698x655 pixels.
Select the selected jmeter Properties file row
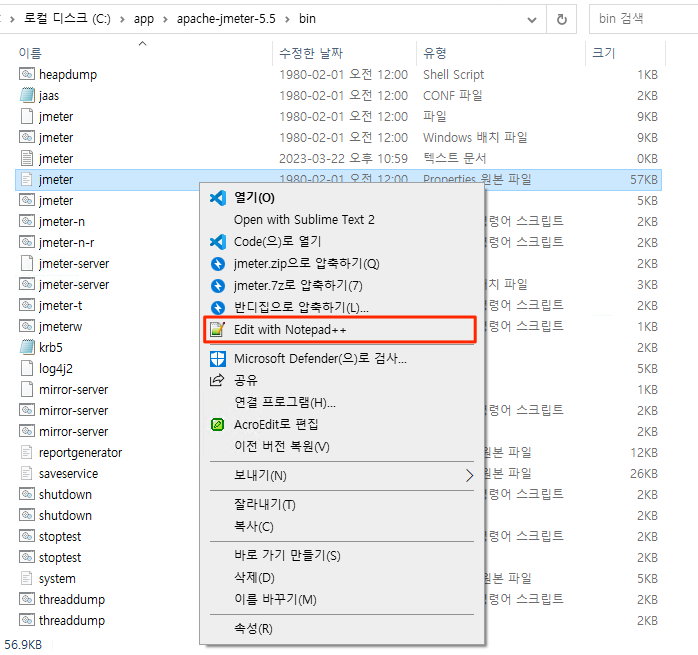(338, 179)
